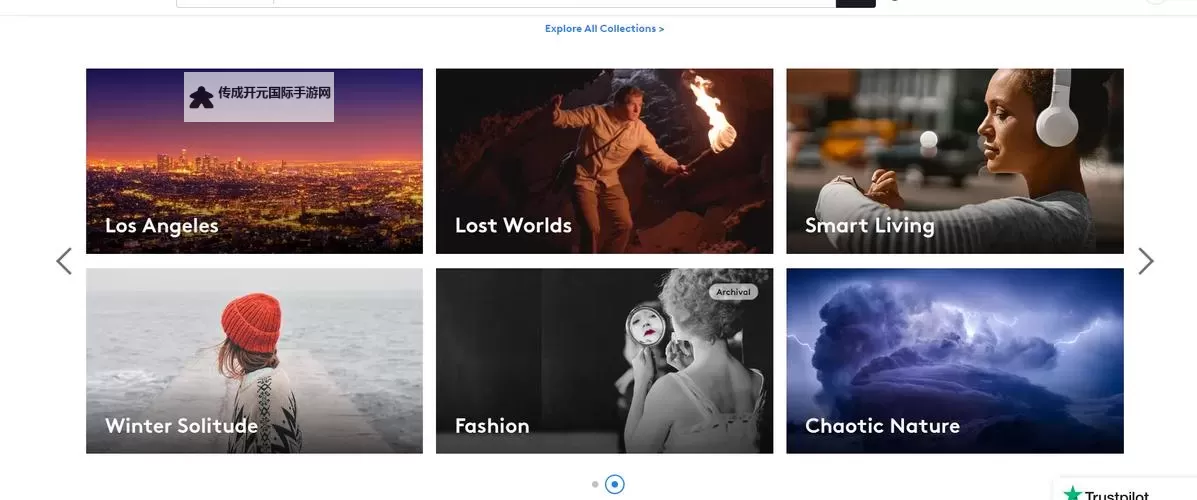Screen dimensions: 1197x500
Task: Show next collections with right arrow
Action: pos(1145,261)
